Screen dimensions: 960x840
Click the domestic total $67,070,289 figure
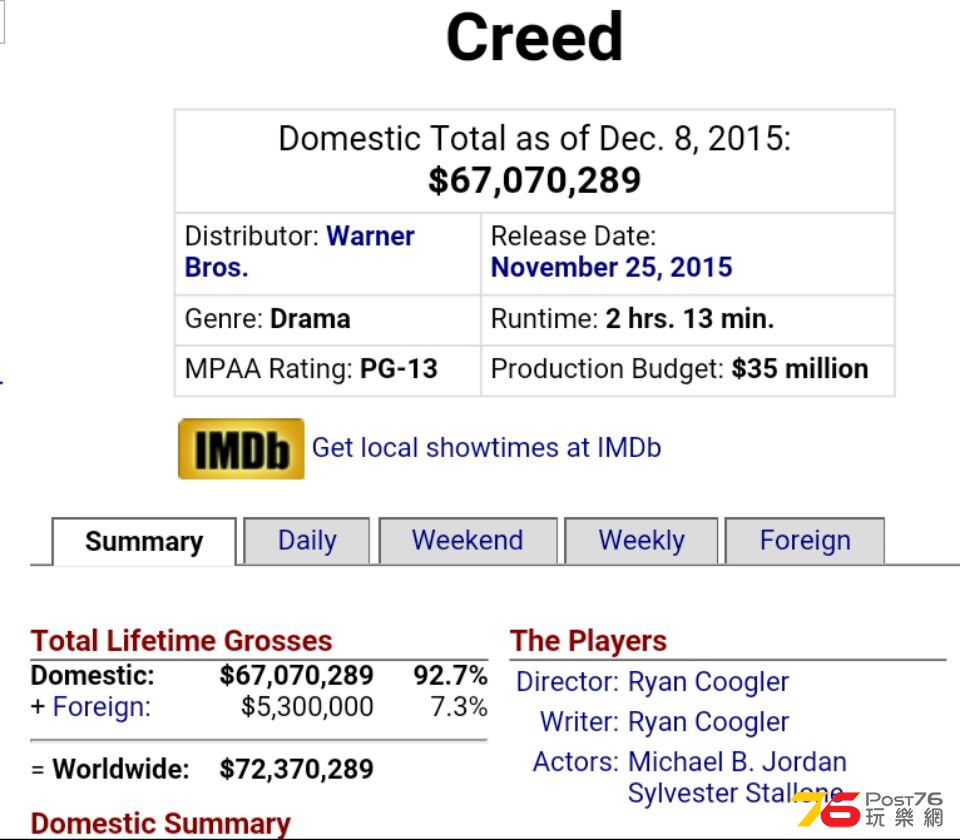534,181
